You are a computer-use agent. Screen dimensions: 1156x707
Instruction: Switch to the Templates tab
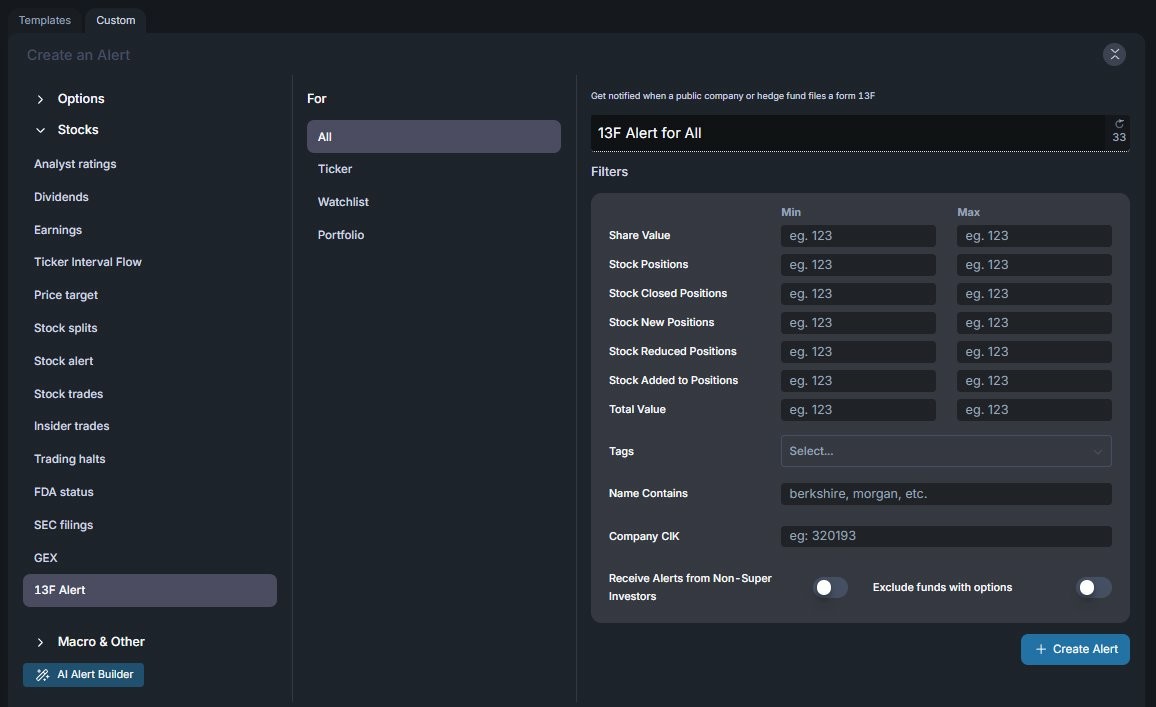45,20
